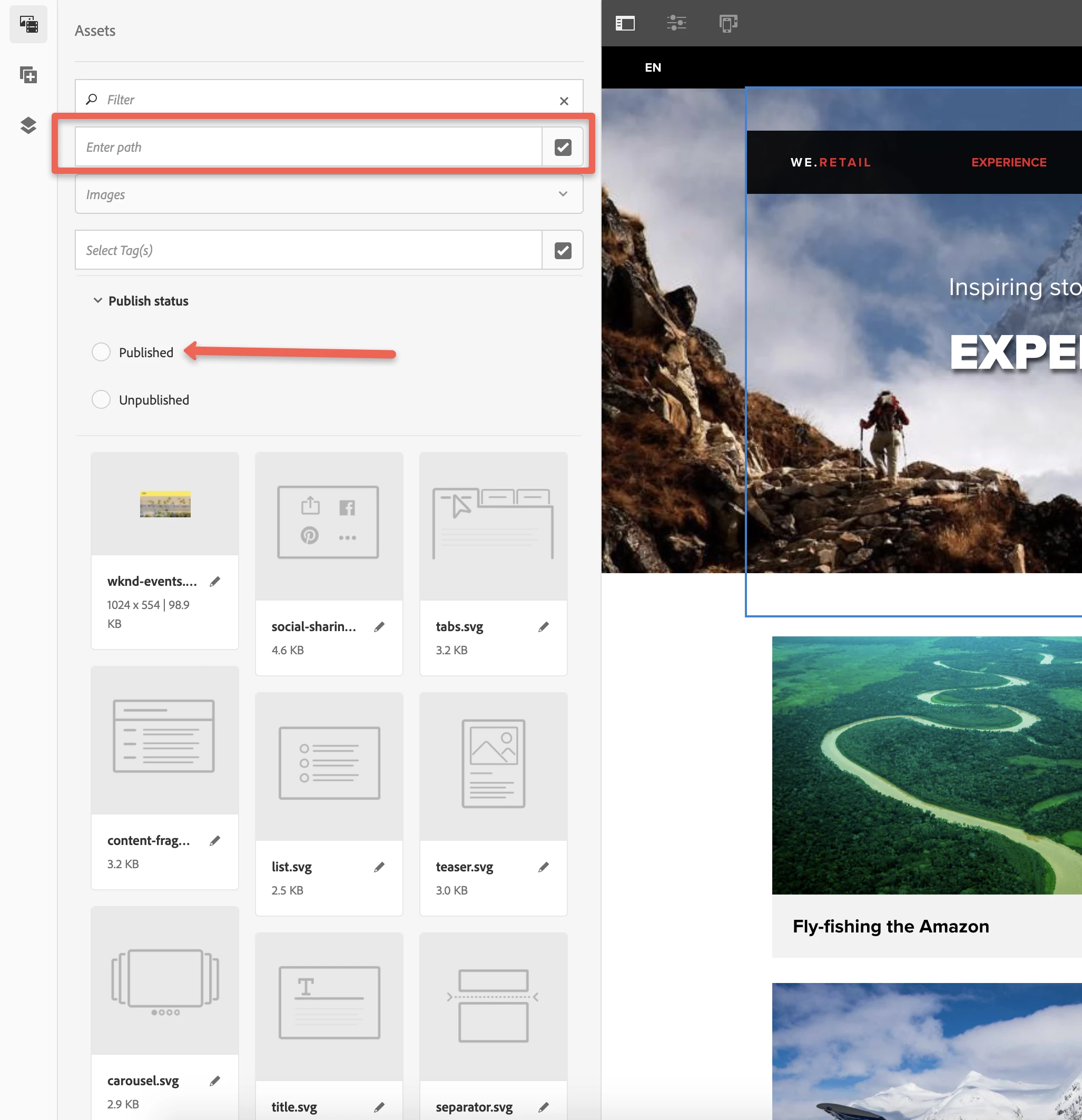Screen dimensions: 1082x1120
Task: Click the EN language navigation item
Action: (x=653, y=67)
